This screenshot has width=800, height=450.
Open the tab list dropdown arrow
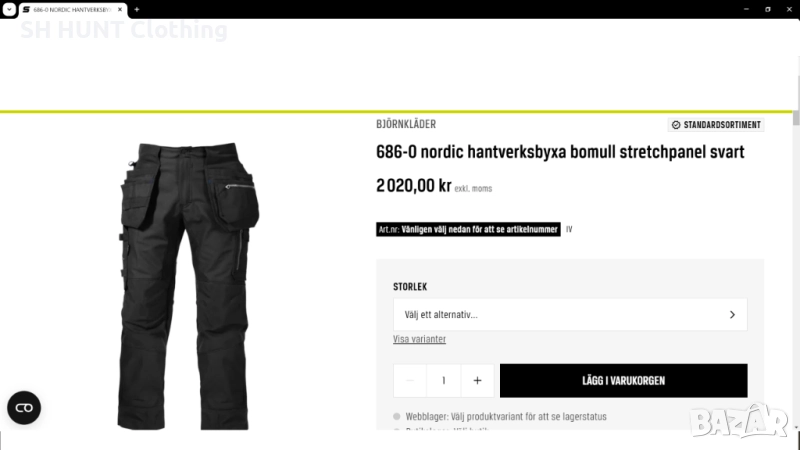coord(9,9)
